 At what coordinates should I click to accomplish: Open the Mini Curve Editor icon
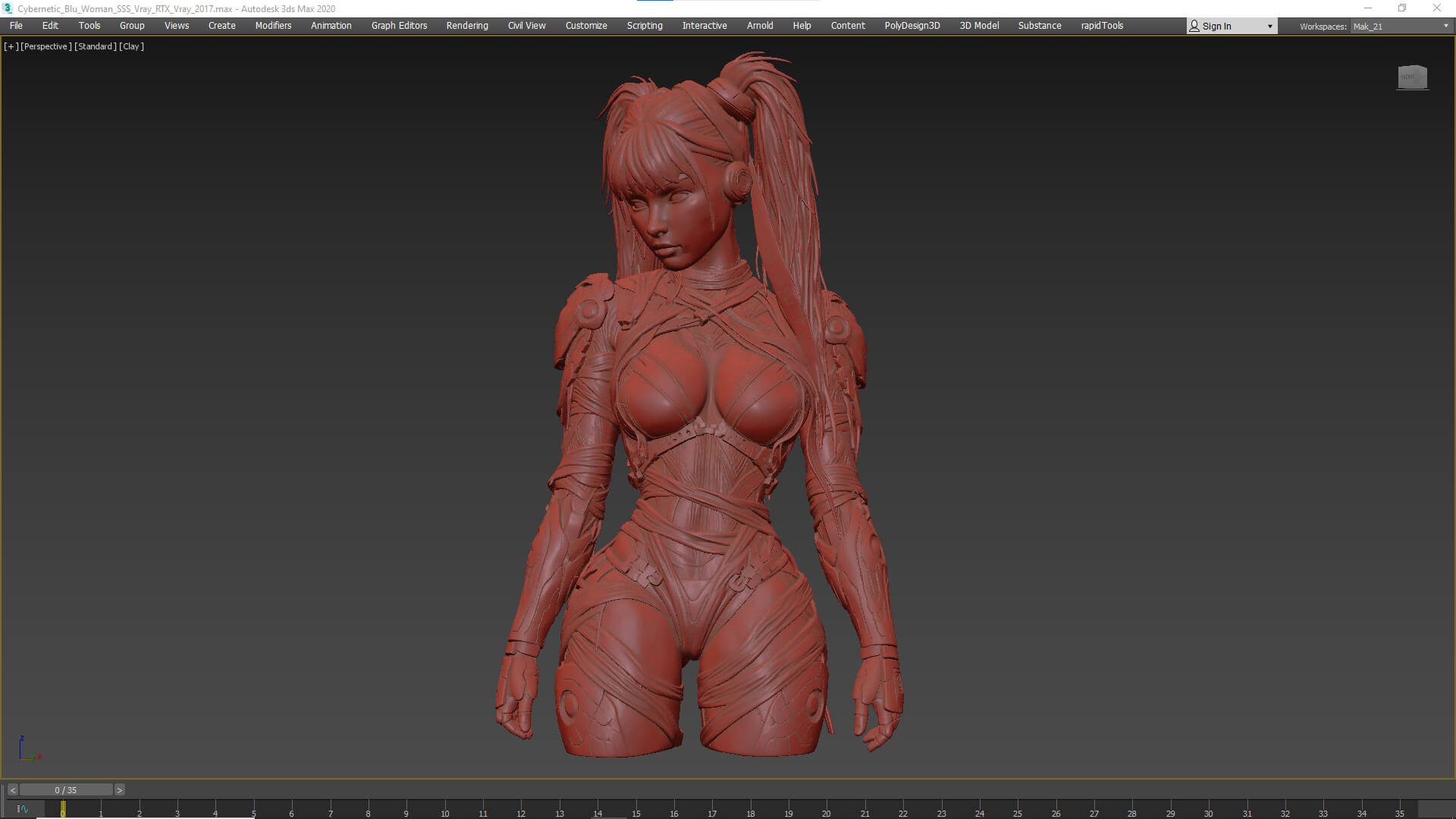(x=22, y=809)
